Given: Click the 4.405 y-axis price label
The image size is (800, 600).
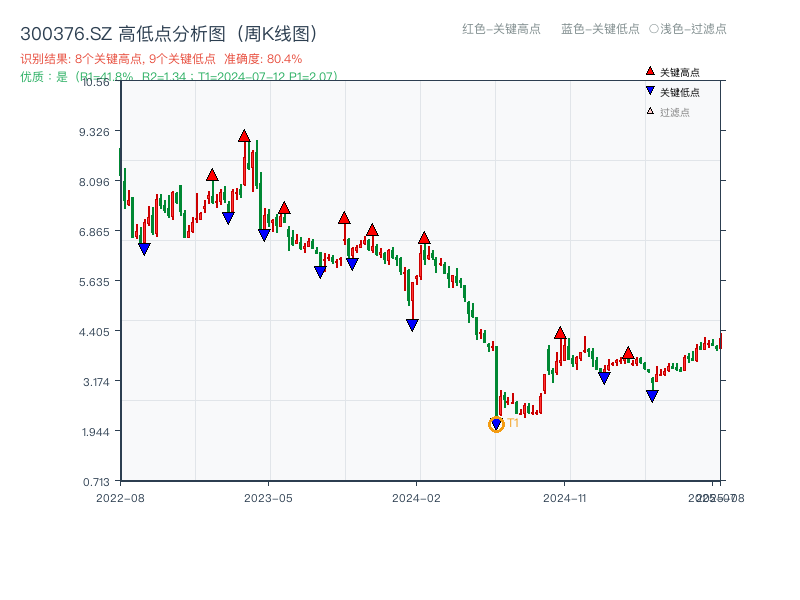Looking at the screenshot, I should [x=99, y=331].
